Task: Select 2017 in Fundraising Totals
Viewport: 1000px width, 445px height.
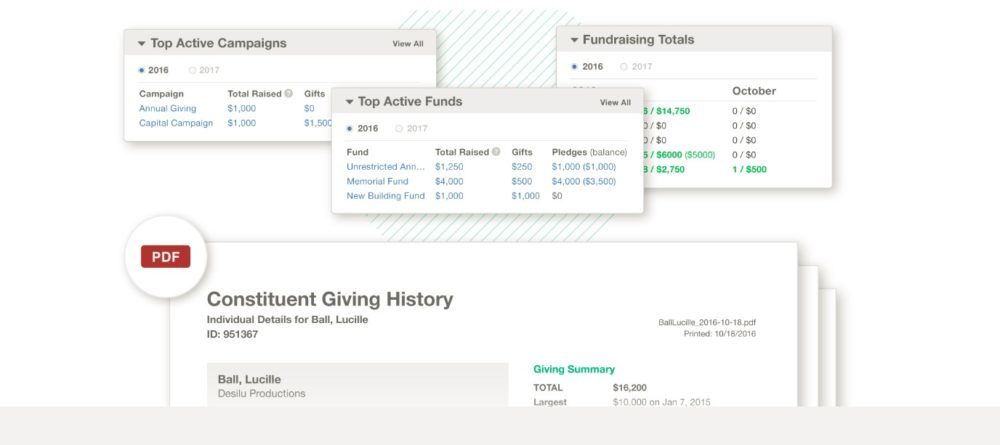Action: (x=624, y=66)
